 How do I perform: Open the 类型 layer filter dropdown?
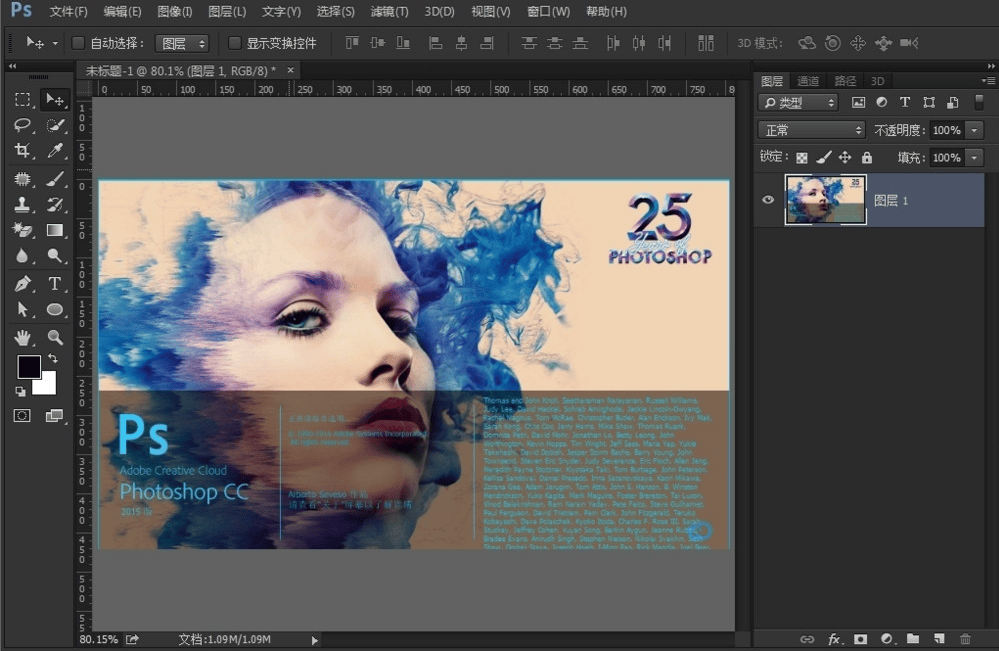pyautogui.click(x=798, y=103)
